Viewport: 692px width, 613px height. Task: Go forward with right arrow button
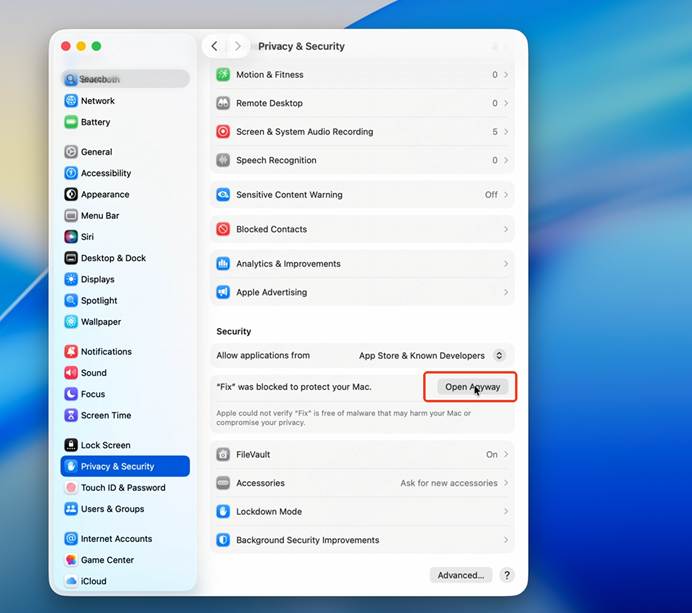[237, 46]
